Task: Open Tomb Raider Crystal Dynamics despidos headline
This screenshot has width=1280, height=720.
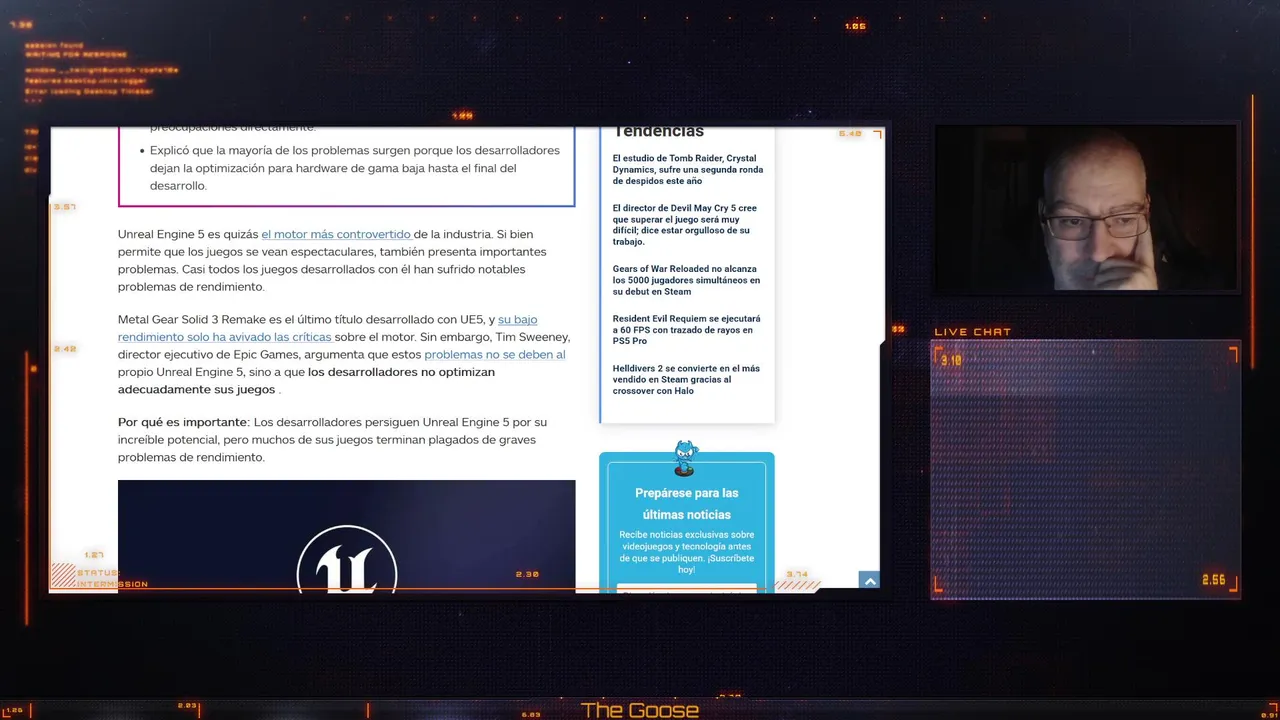Action: (x=688, y=169)
